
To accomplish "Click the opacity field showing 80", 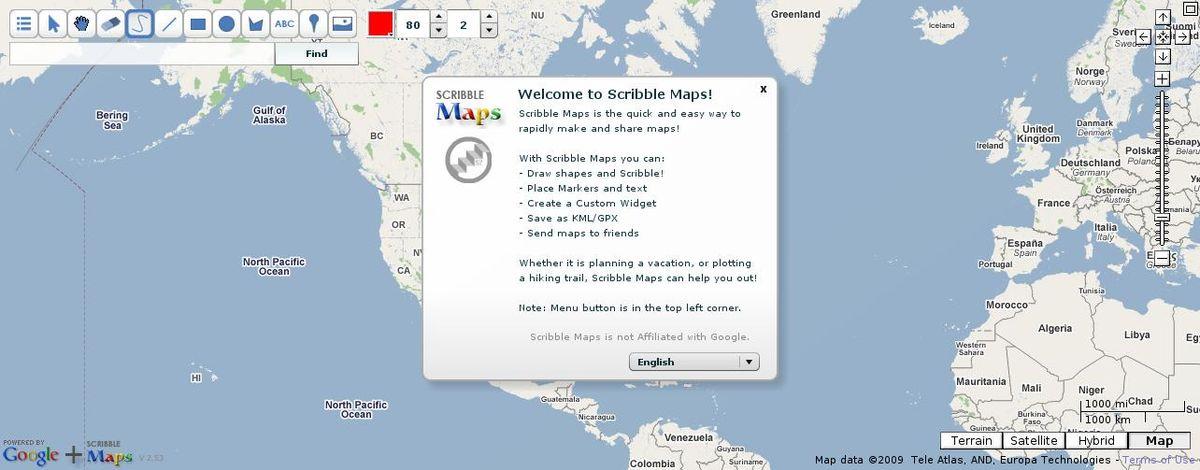I will pyautogui.click(x=414, y=24).
